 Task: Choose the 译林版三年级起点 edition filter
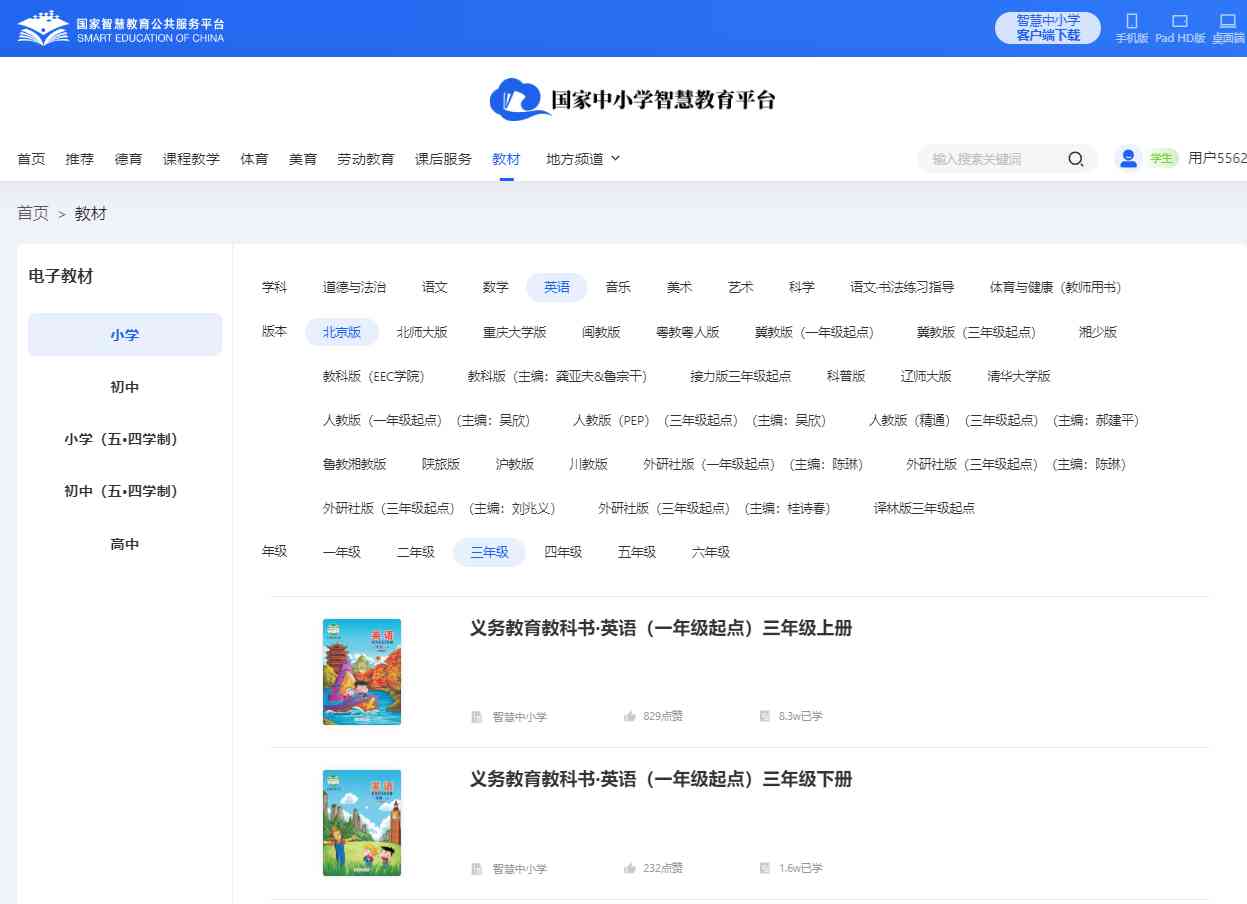click(x=924, y=508)
